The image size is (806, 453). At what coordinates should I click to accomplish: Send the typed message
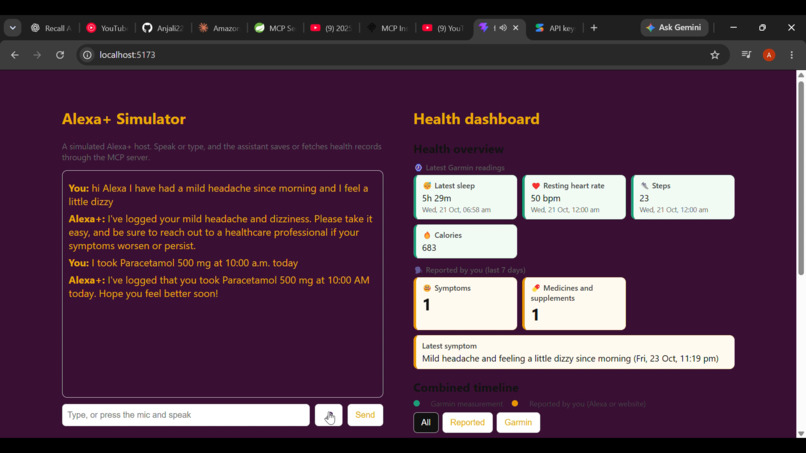(x=365, y=415)
